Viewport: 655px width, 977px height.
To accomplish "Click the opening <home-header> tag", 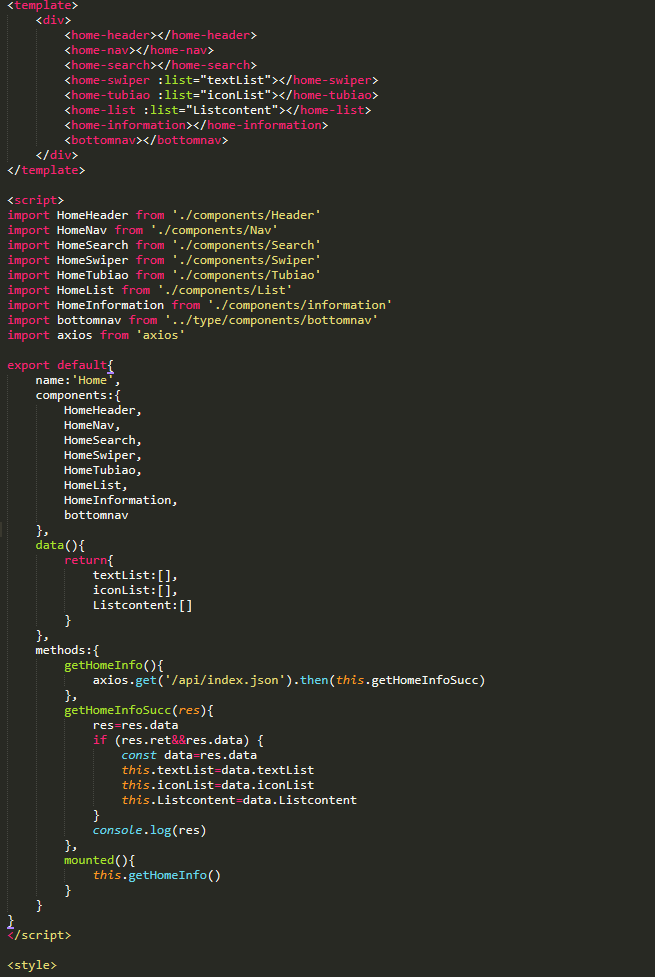I will [110, 36].
